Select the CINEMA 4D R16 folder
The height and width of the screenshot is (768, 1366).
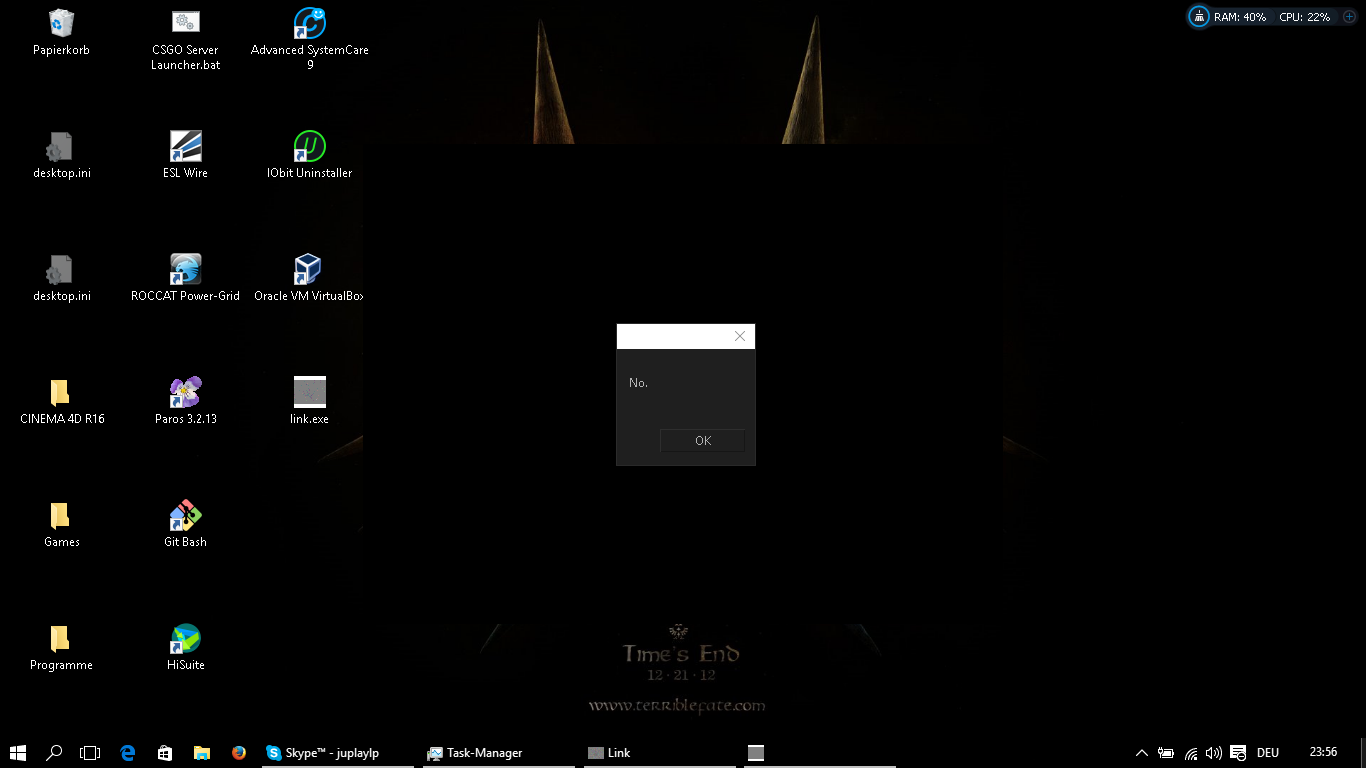61,393
